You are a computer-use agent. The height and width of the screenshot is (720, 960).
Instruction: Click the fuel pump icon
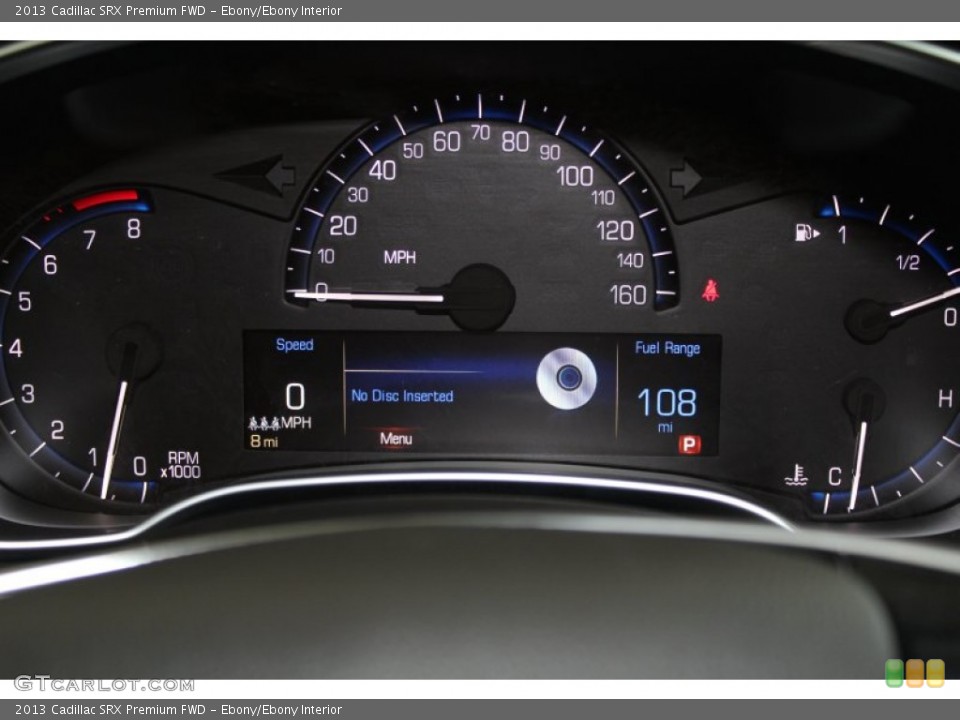tap(807, 233)
